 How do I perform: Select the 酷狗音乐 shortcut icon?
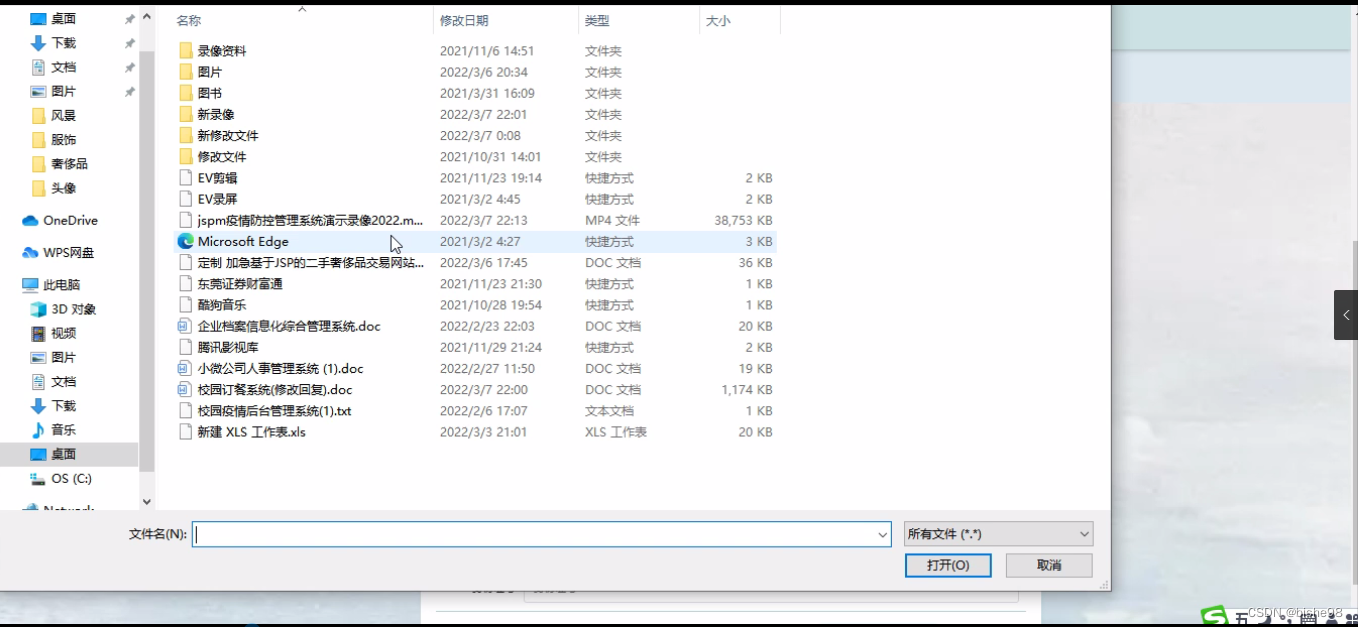point(186,305)
